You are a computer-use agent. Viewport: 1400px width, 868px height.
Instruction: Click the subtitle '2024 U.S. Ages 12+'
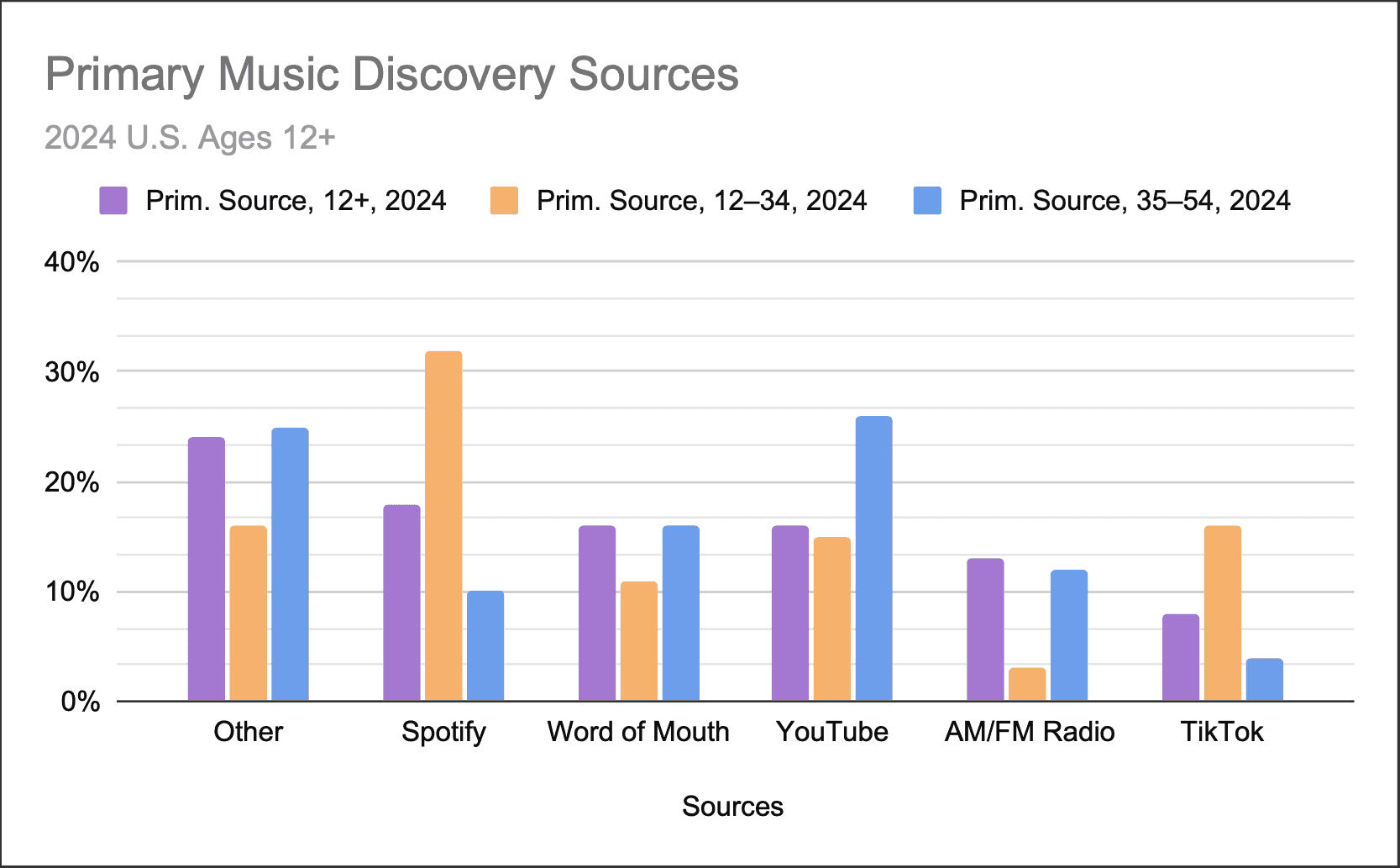[190, 138]
